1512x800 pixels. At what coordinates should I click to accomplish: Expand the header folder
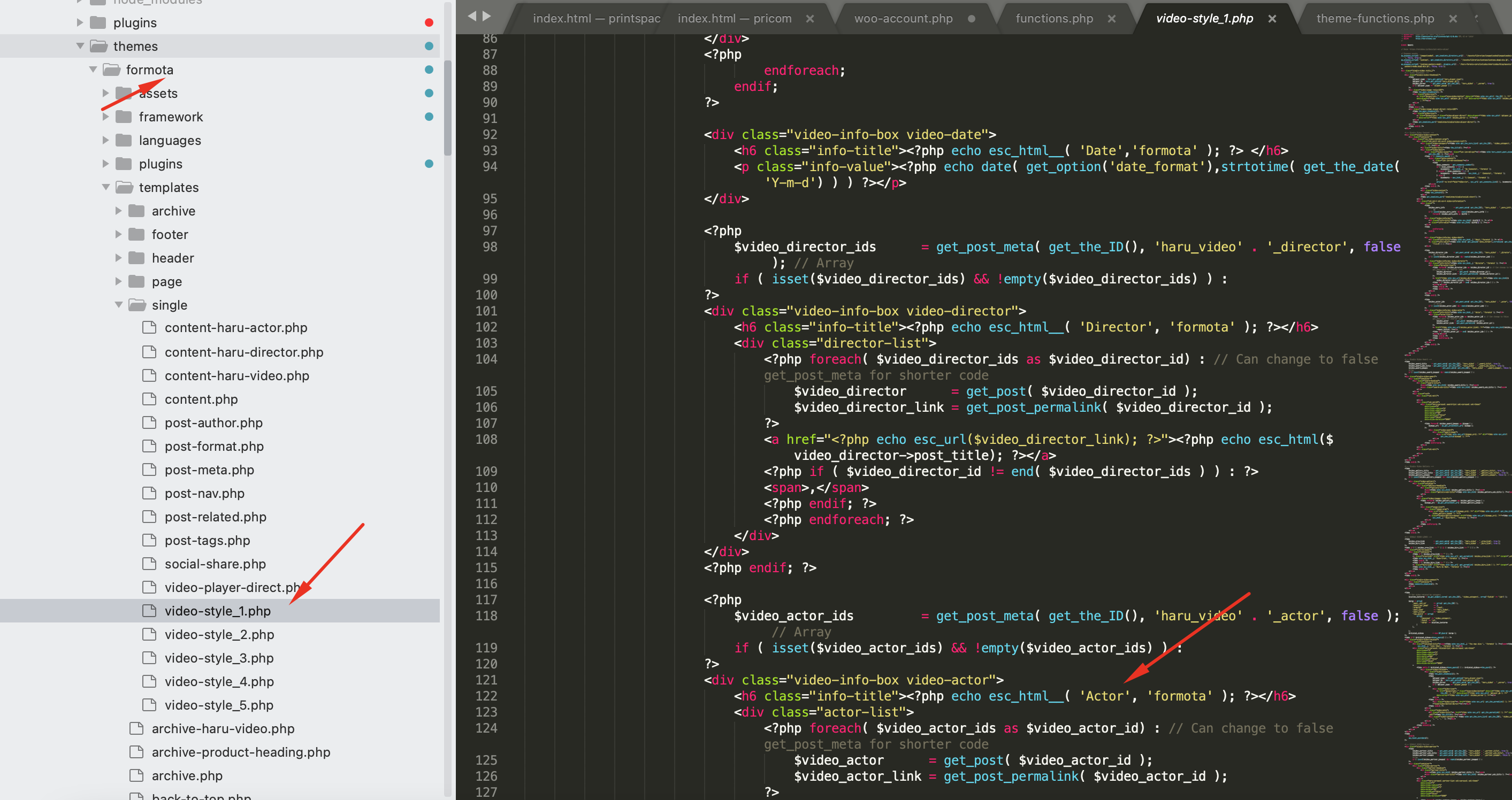pyautogui.click(x=119, y=257)
